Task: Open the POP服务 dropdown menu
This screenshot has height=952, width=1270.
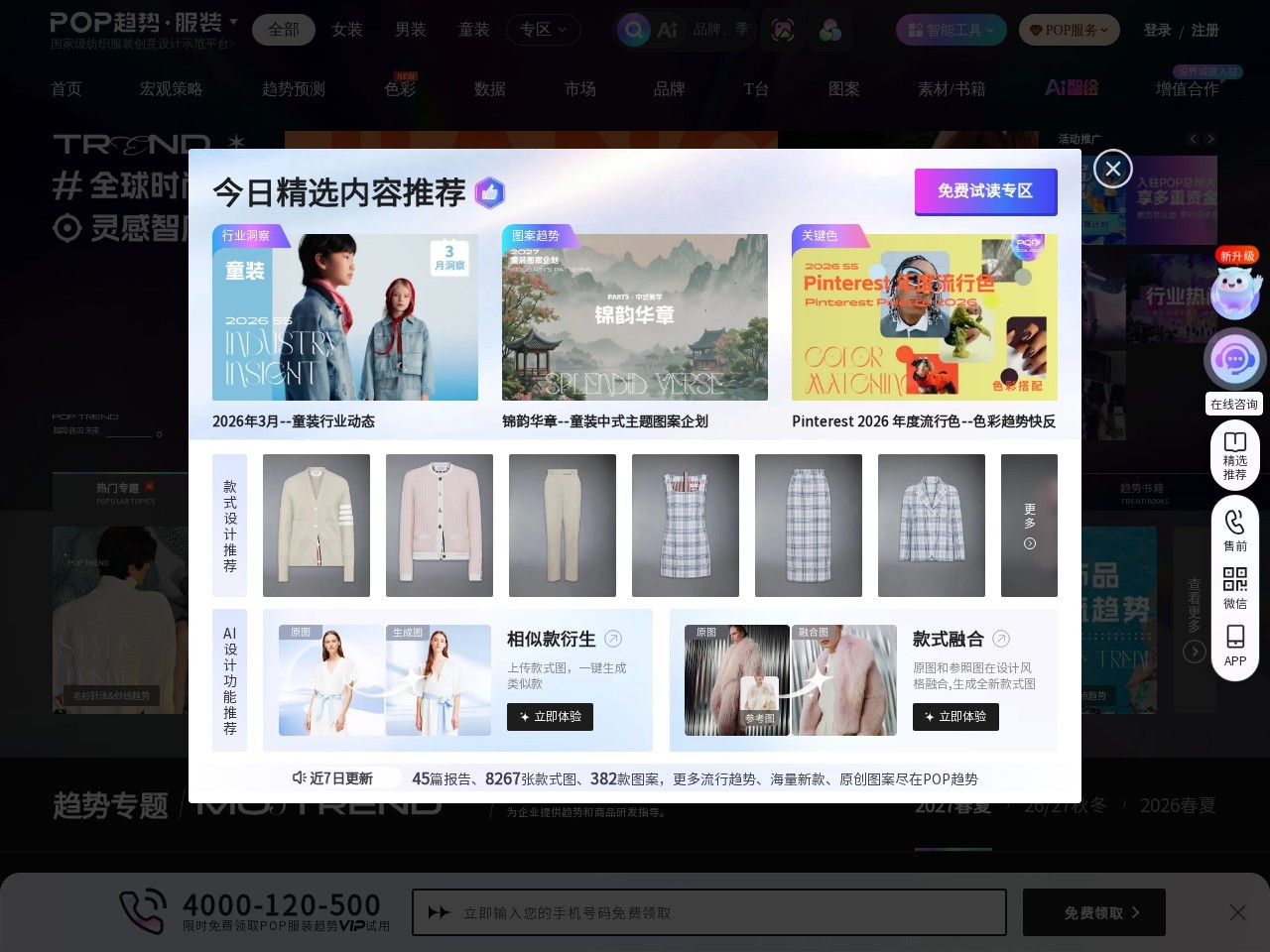Action: 1069,30
